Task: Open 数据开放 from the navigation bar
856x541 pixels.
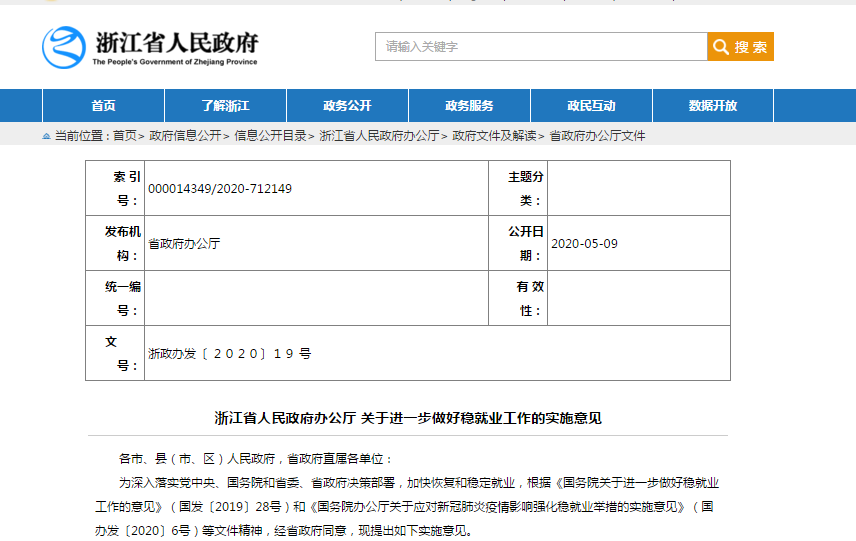Action: pos(713,106)
